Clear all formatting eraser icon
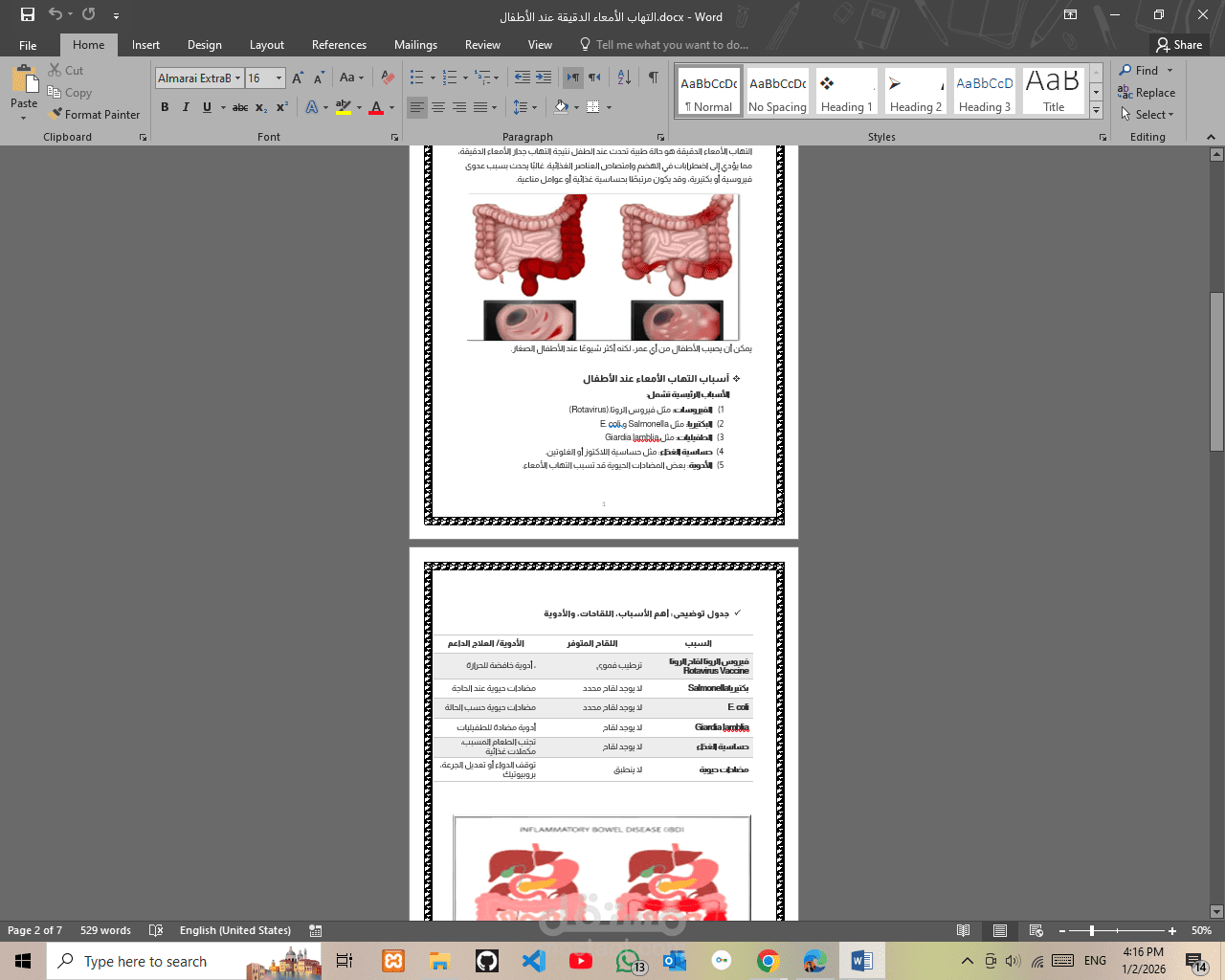This screenshot has width=1225, height=980. [x=388, y=78]
